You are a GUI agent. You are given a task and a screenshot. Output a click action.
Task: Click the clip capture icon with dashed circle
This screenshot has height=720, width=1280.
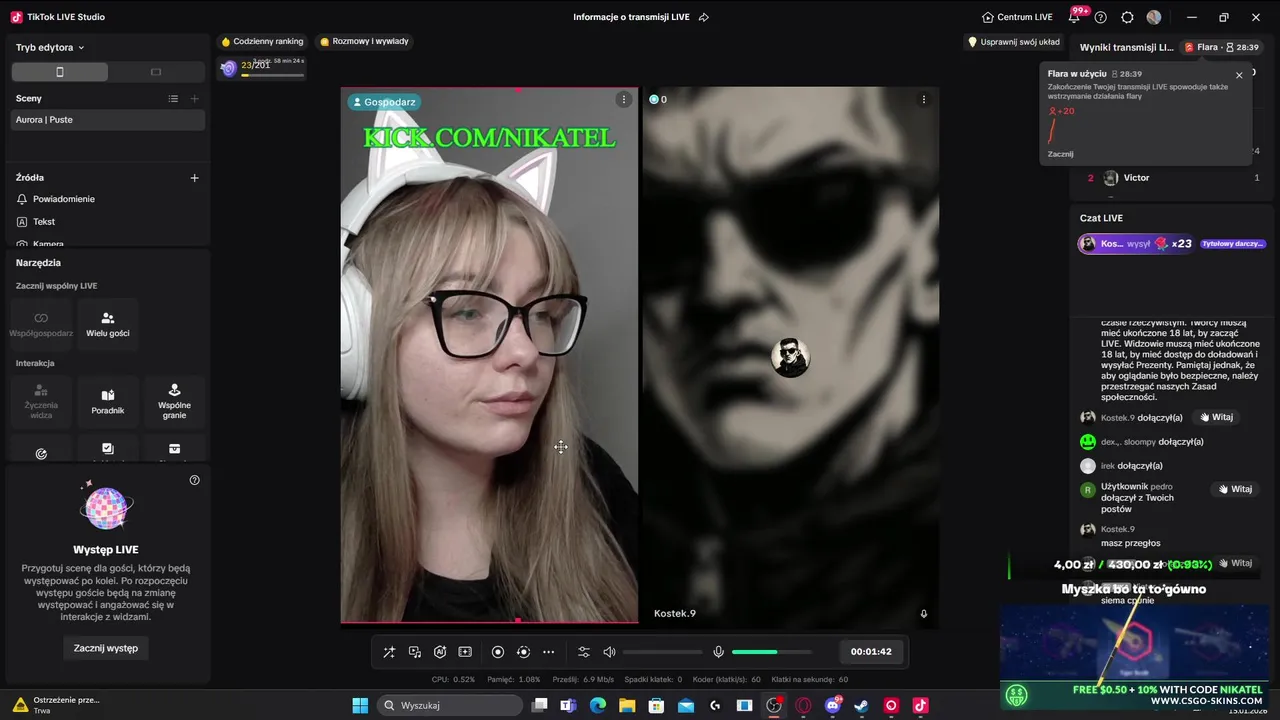coord(523,652)
